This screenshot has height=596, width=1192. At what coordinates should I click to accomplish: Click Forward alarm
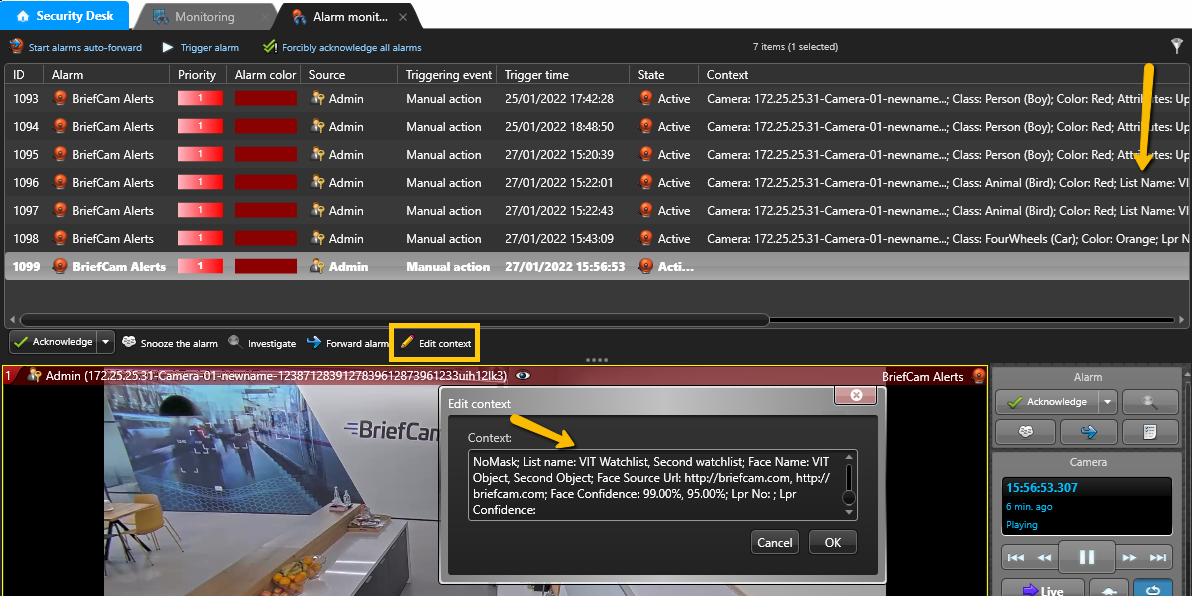pyautogui.click(x=347, y=344)
